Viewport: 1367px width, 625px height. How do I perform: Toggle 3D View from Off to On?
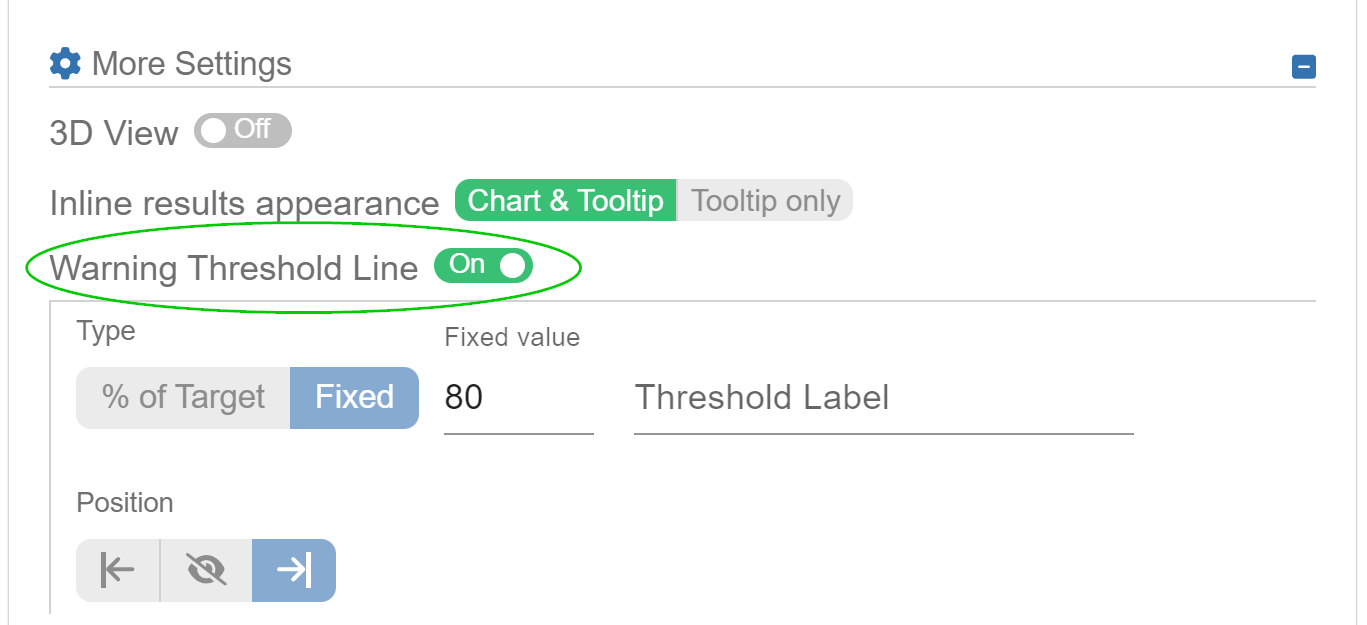click(242, 130)
